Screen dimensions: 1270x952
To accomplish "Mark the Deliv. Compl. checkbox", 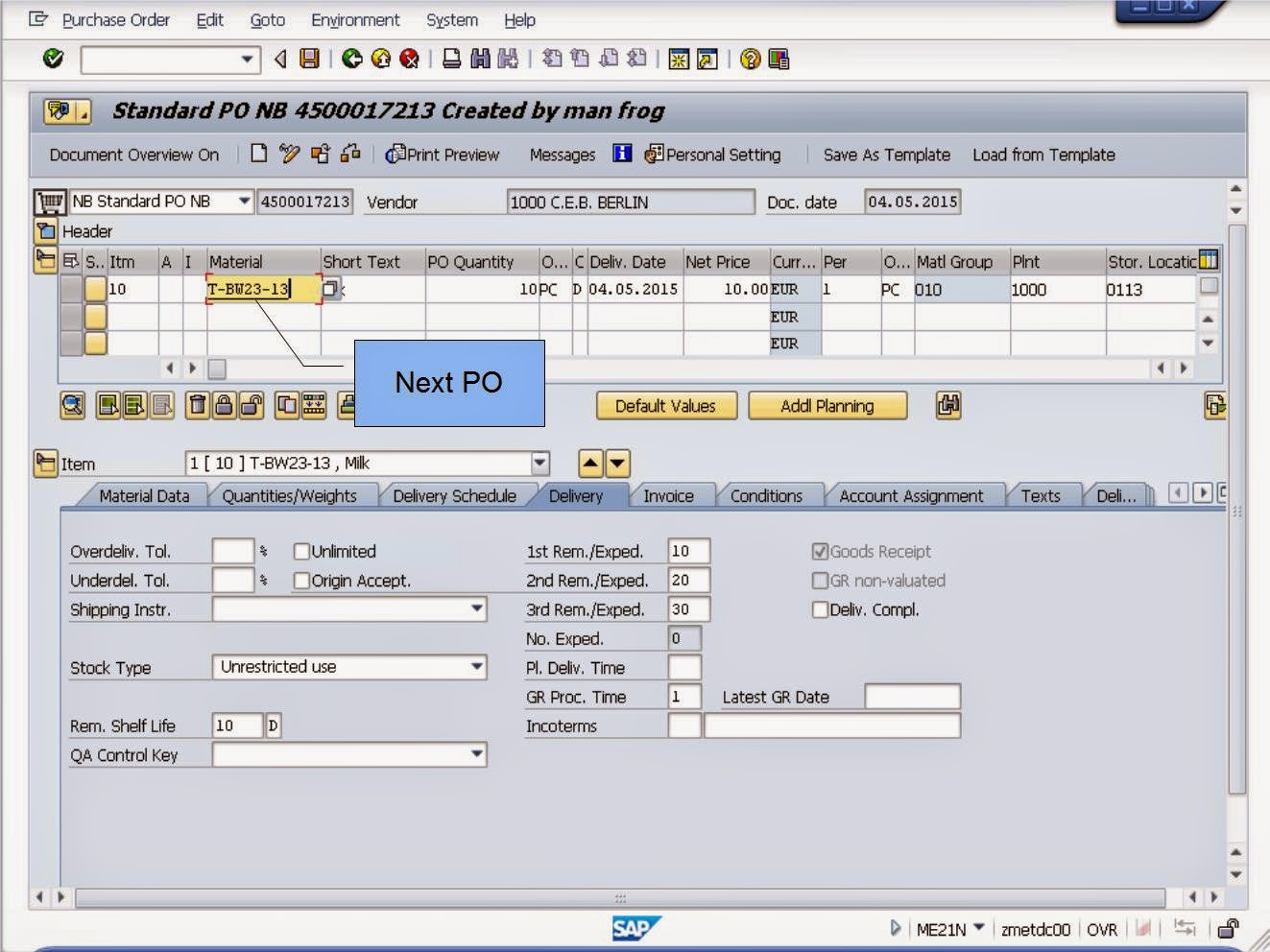I will [820, 609].
